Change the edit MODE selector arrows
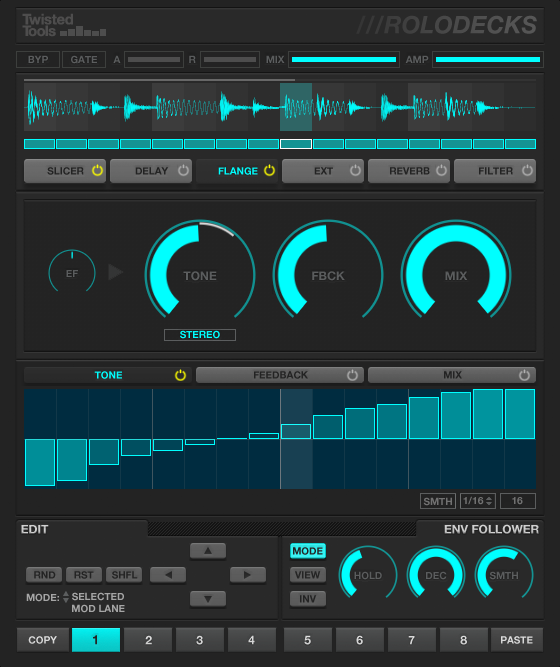 [66, 597]
